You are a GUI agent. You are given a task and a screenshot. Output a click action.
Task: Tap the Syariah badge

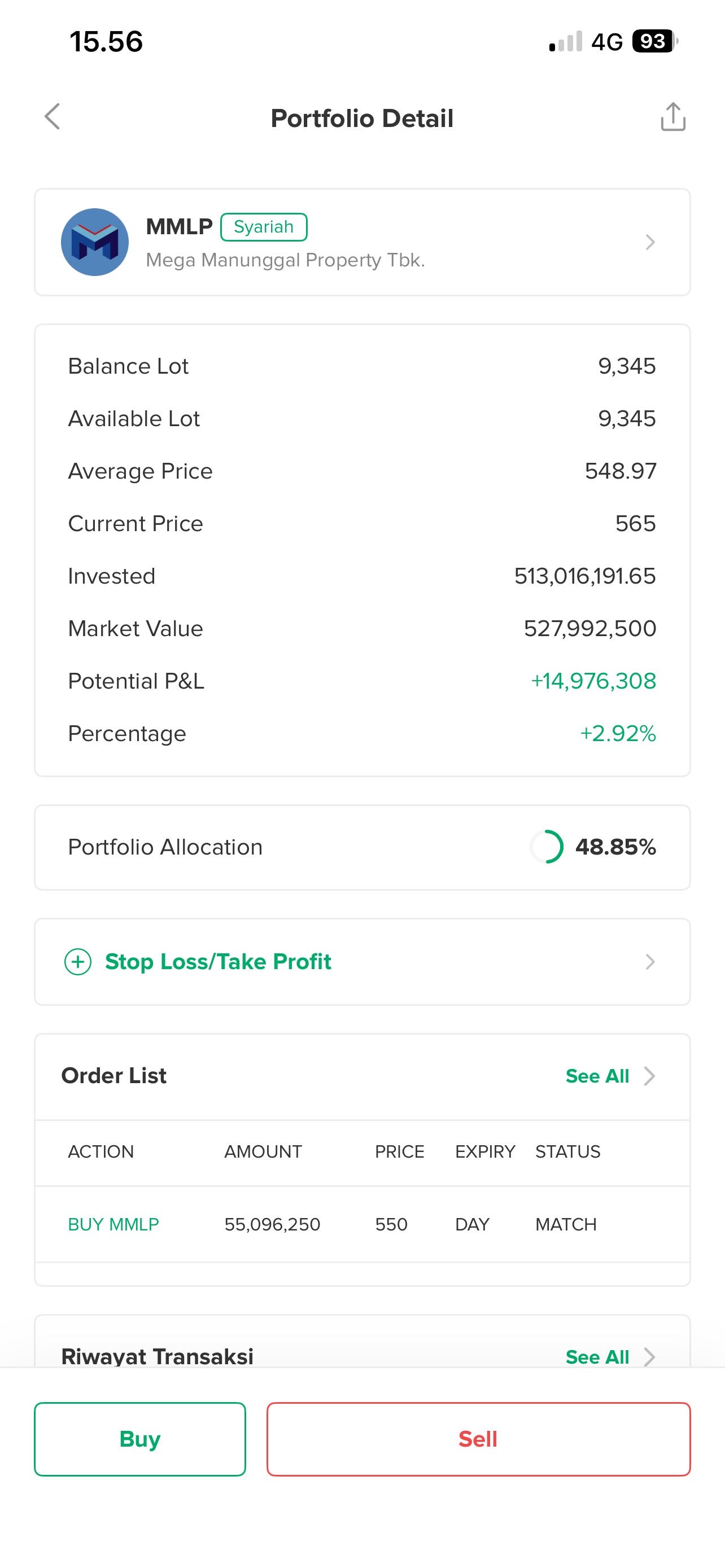click(264, 227)
